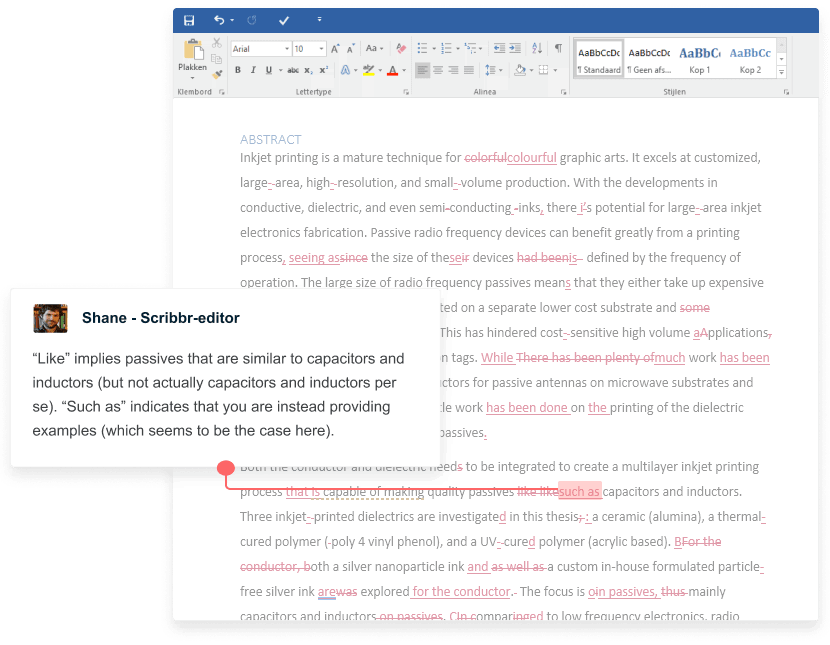The width and height of the screenshot is (830, 645).
Task: Select the highlighted 'such as' tracked insertion
Action: (580, 492)
